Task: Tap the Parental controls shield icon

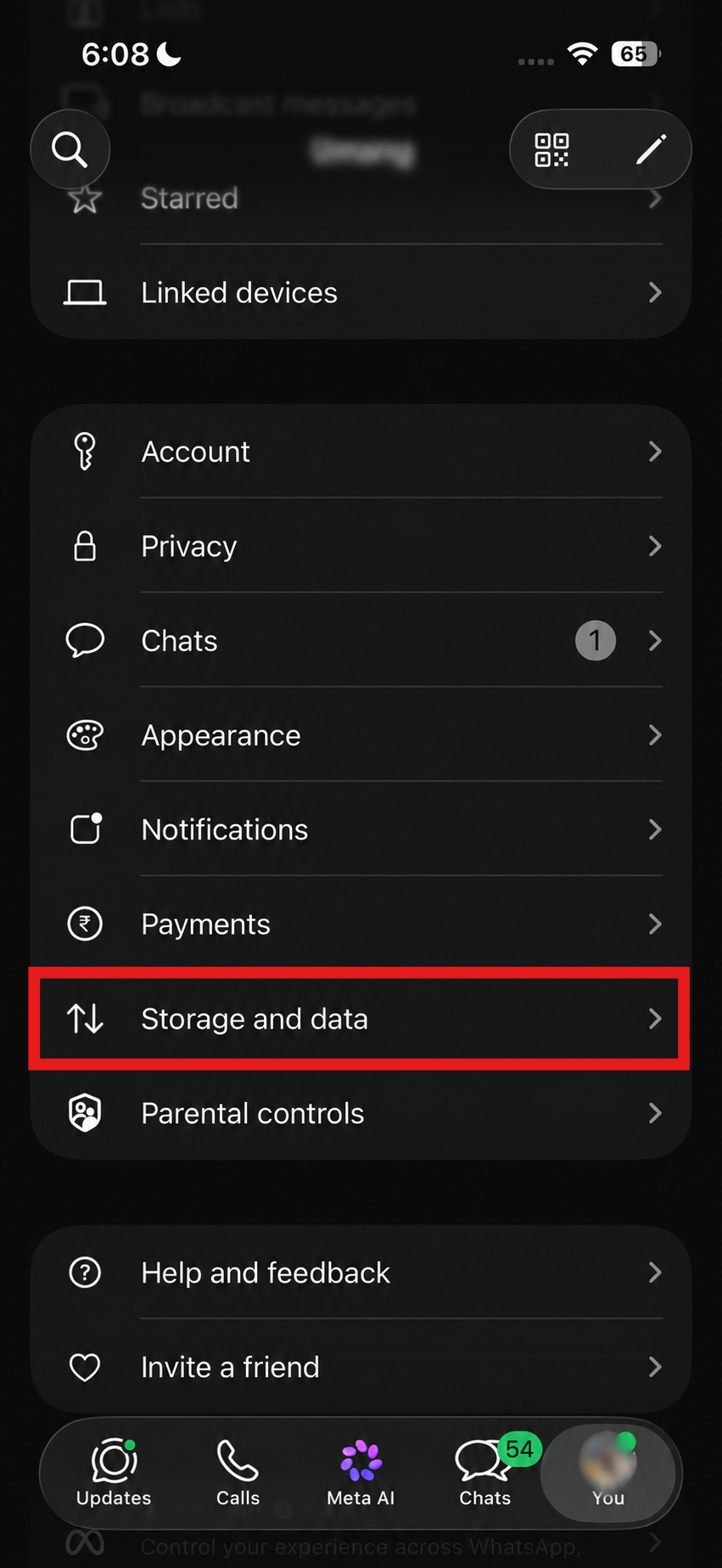Action: click(85, 1113)
